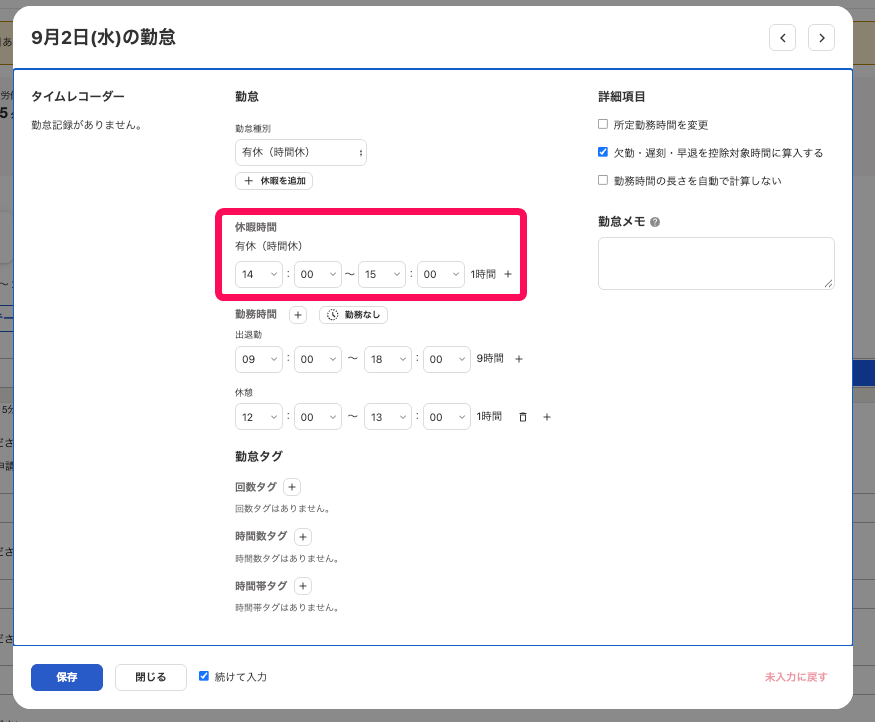This screenshot has height=722, width=875.
Task: Click タイムレコーダー heading
Action: [78, 97]
